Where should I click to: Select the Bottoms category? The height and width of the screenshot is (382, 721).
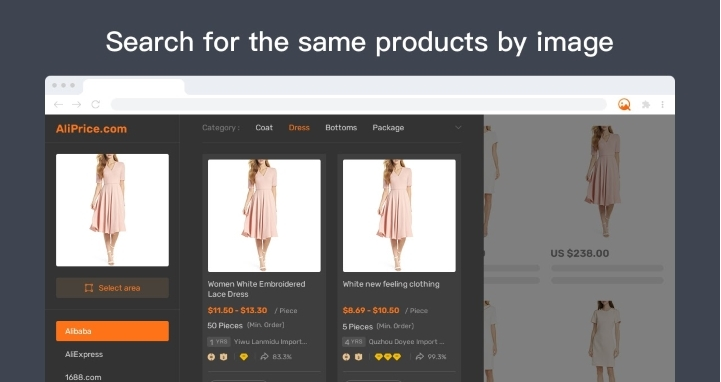coord(341,128)
